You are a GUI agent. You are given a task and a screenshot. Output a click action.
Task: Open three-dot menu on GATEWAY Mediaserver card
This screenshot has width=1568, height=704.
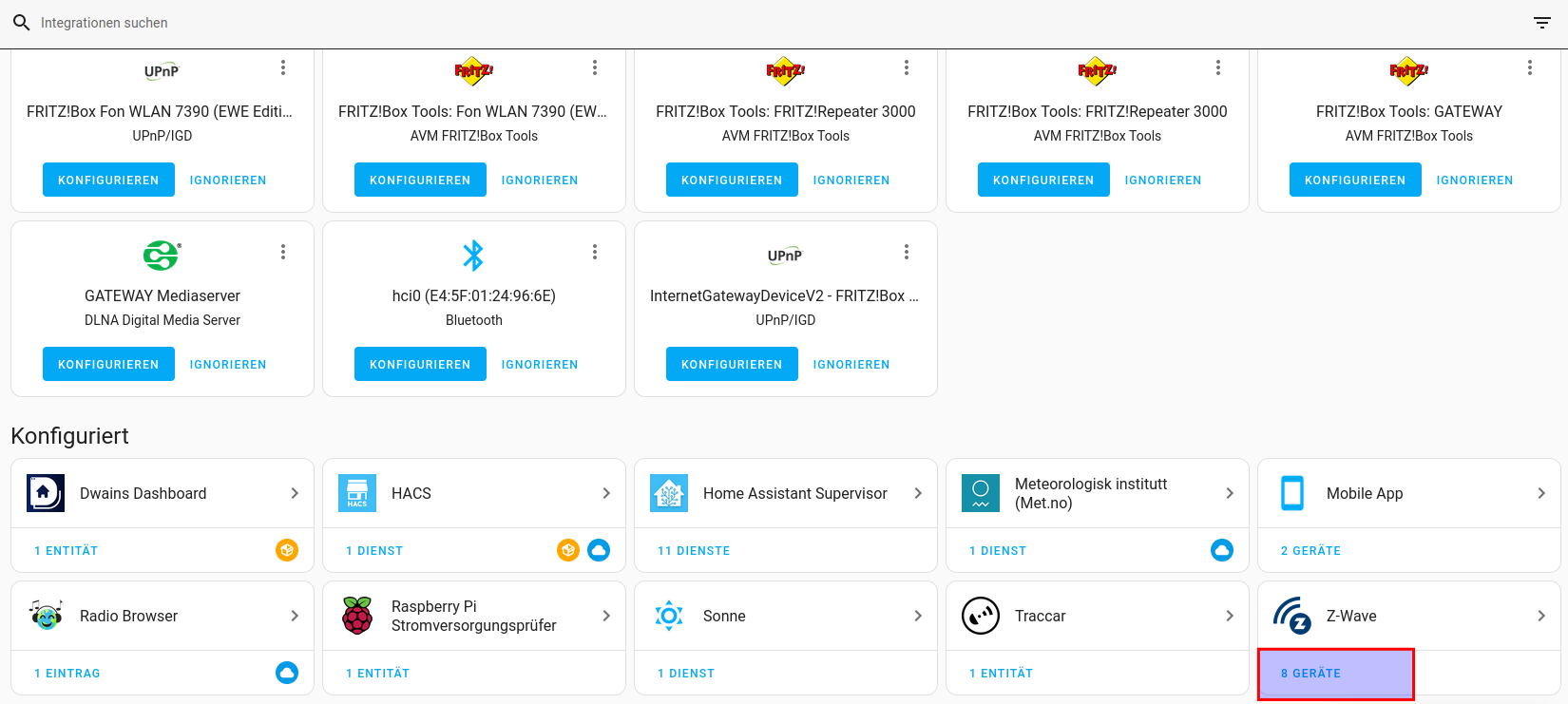pos(283,252)
